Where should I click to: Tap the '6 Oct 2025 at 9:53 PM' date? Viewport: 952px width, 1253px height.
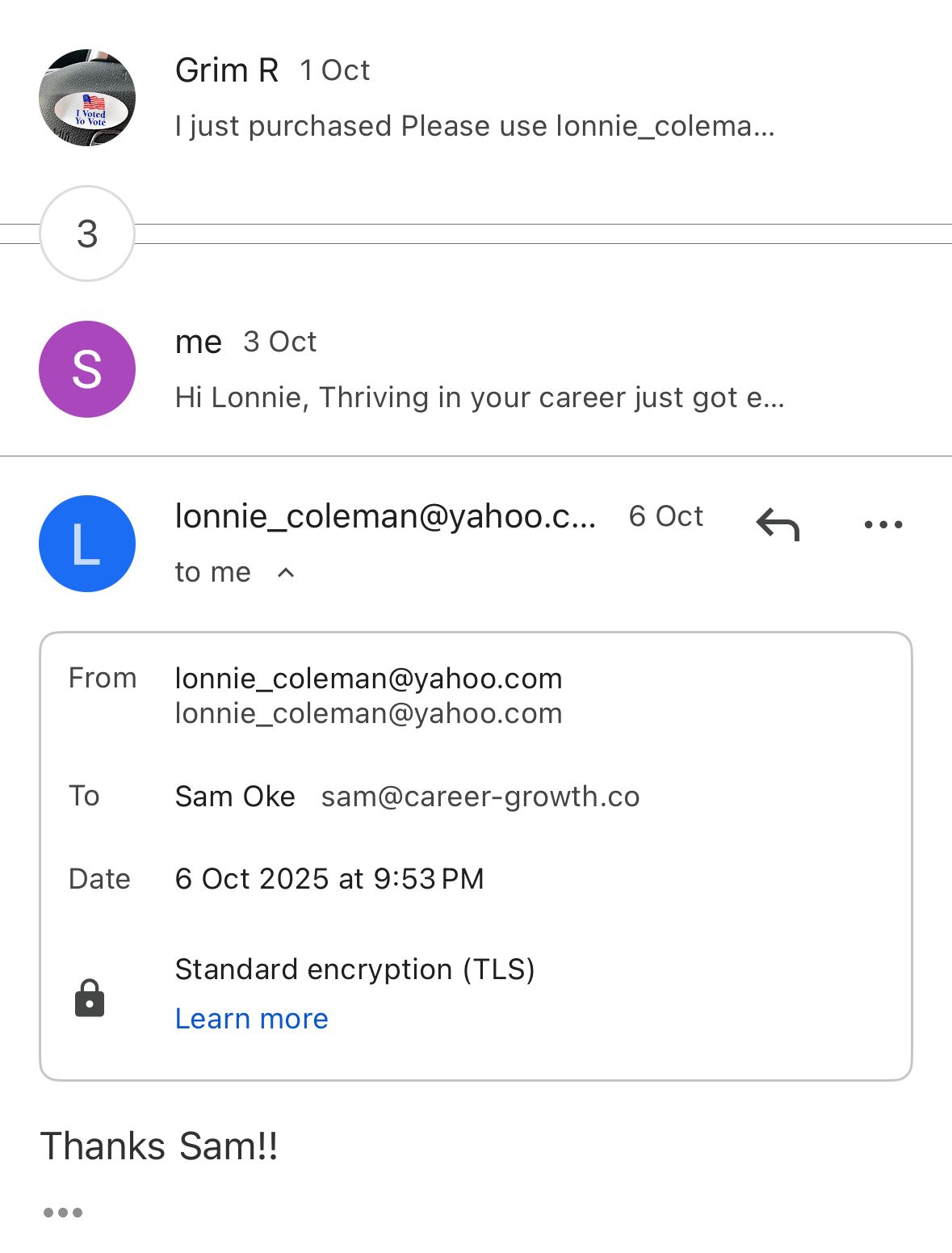click(x=329, y=878)
